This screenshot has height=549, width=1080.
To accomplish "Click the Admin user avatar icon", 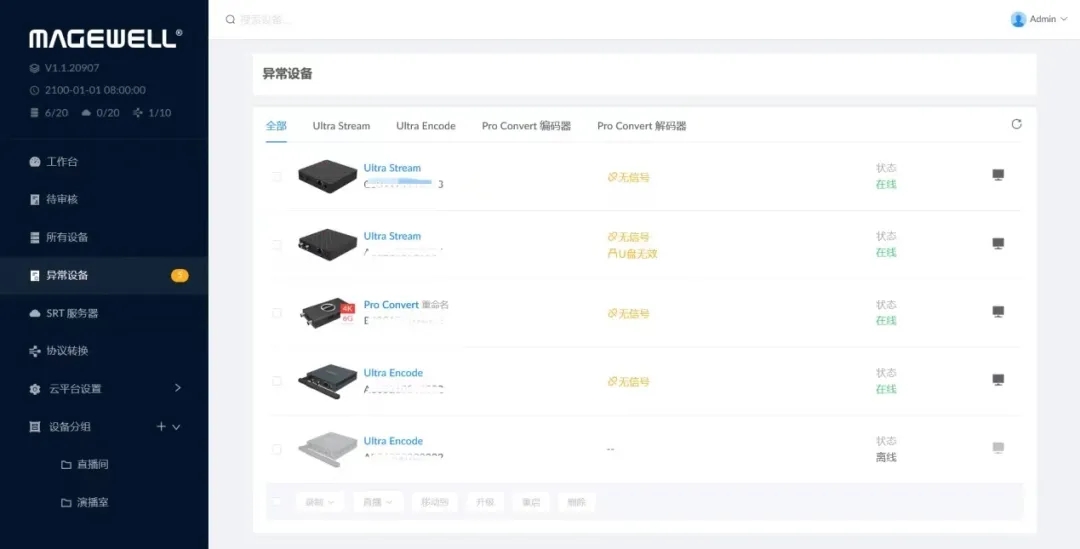I will [x=1018, y=19].
